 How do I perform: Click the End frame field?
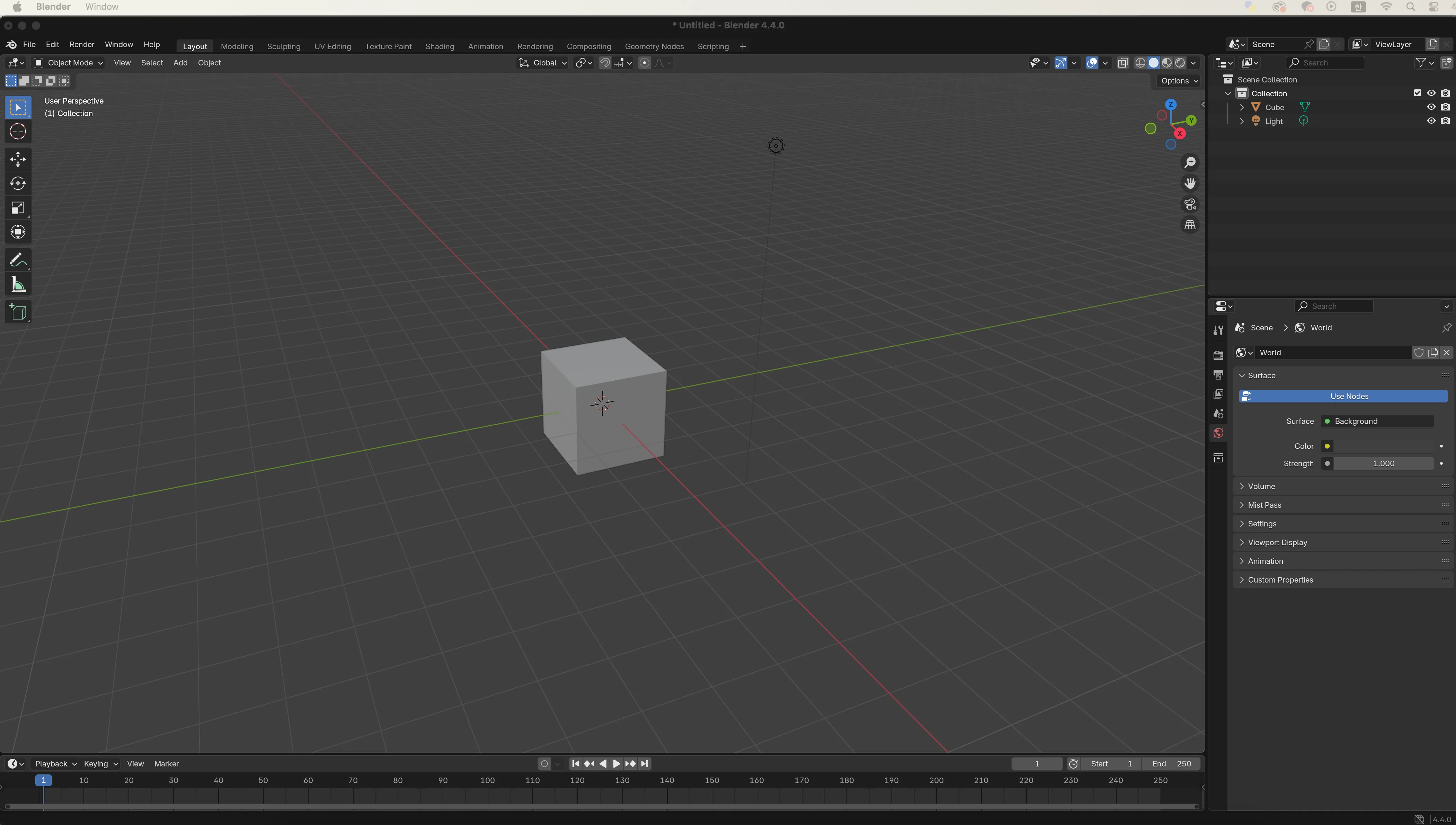1171,764
